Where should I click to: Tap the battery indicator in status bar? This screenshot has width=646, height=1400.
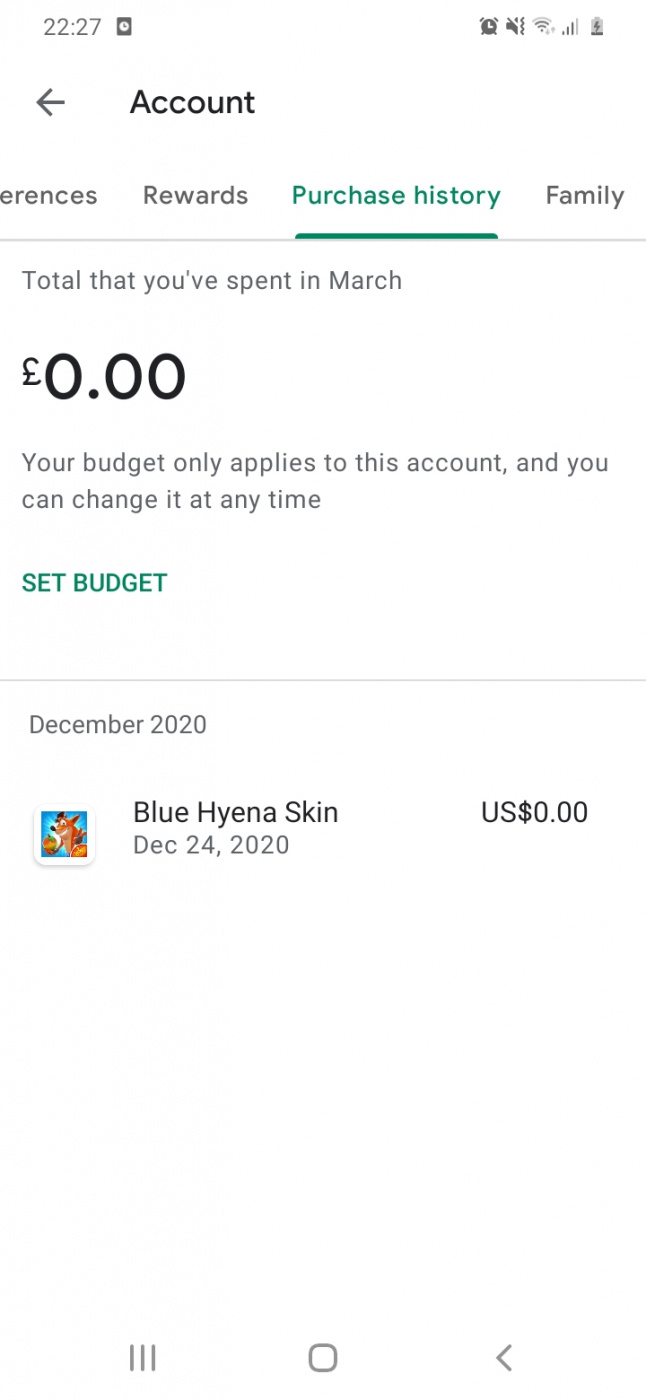click(597, 26)
